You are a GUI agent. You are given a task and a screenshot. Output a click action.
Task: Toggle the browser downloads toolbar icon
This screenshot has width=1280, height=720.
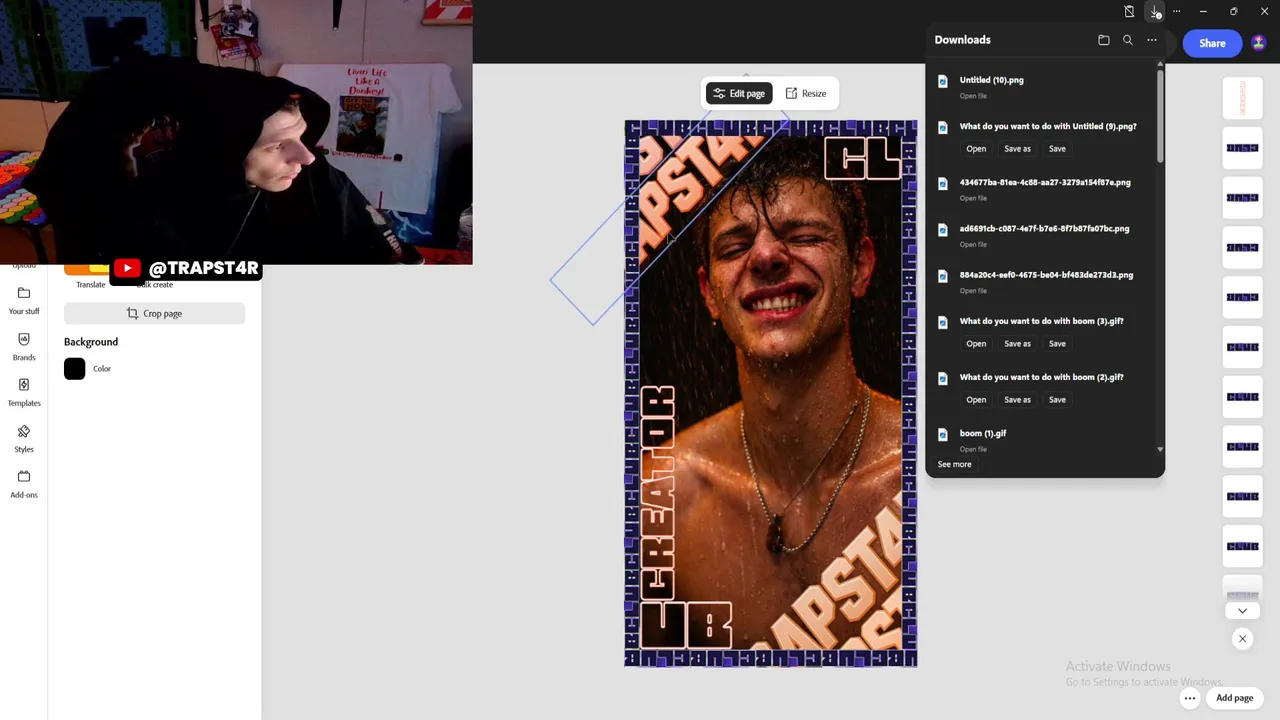[x=1155, y=11]
